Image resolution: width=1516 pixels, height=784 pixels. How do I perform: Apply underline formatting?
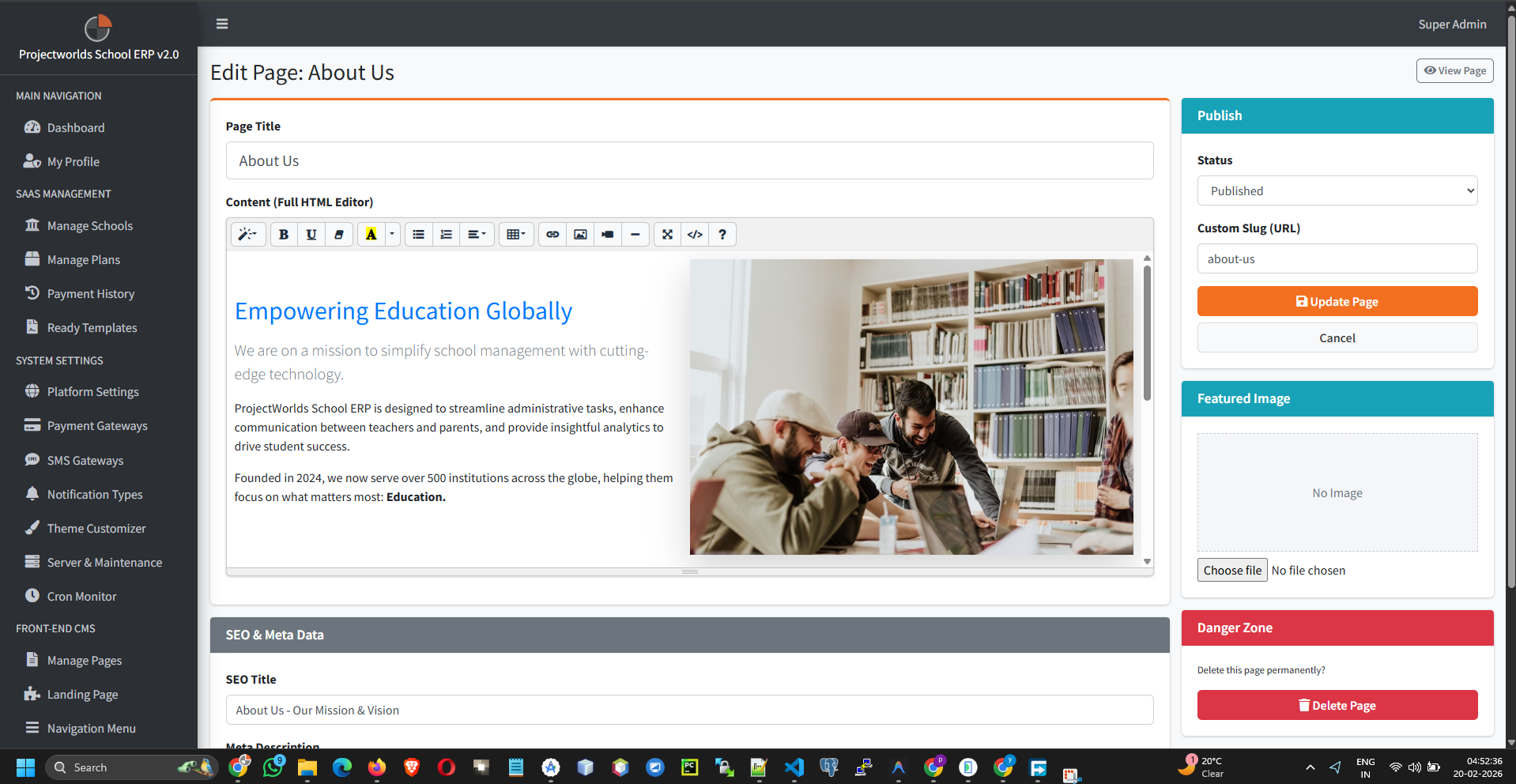tap(311, 234)
